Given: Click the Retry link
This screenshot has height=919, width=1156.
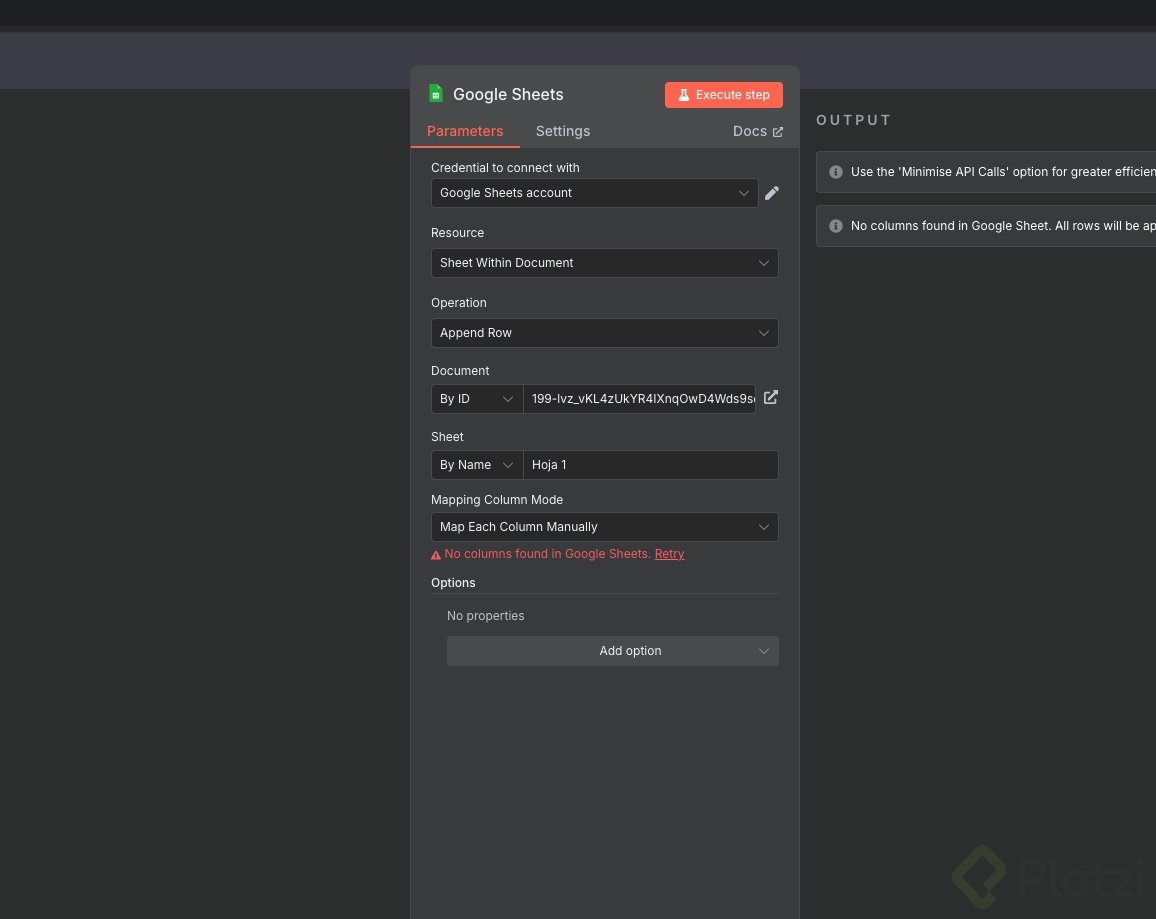Looking at the screenshot, I should tap(669, 554).
